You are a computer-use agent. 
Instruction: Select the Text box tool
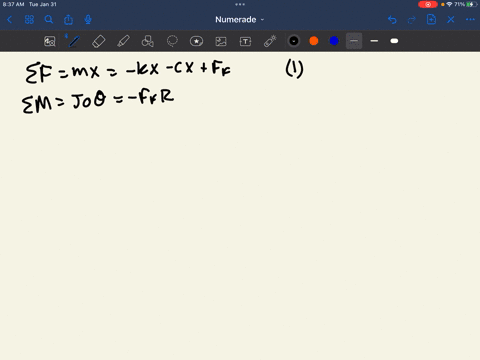245,41
